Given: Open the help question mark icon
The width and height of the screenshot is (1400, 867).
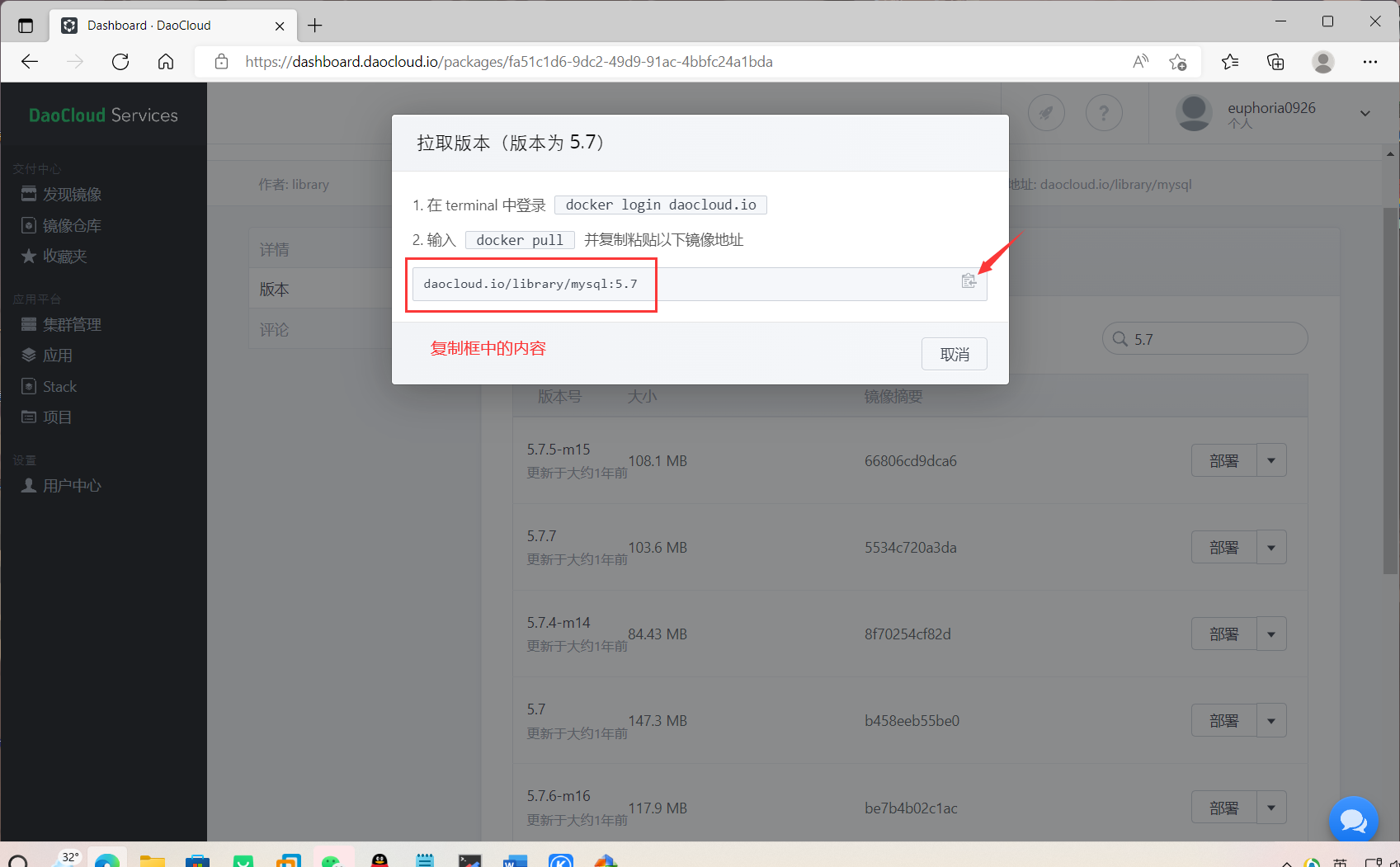Looking at the screenshot, I should [x=1104, y=112].
